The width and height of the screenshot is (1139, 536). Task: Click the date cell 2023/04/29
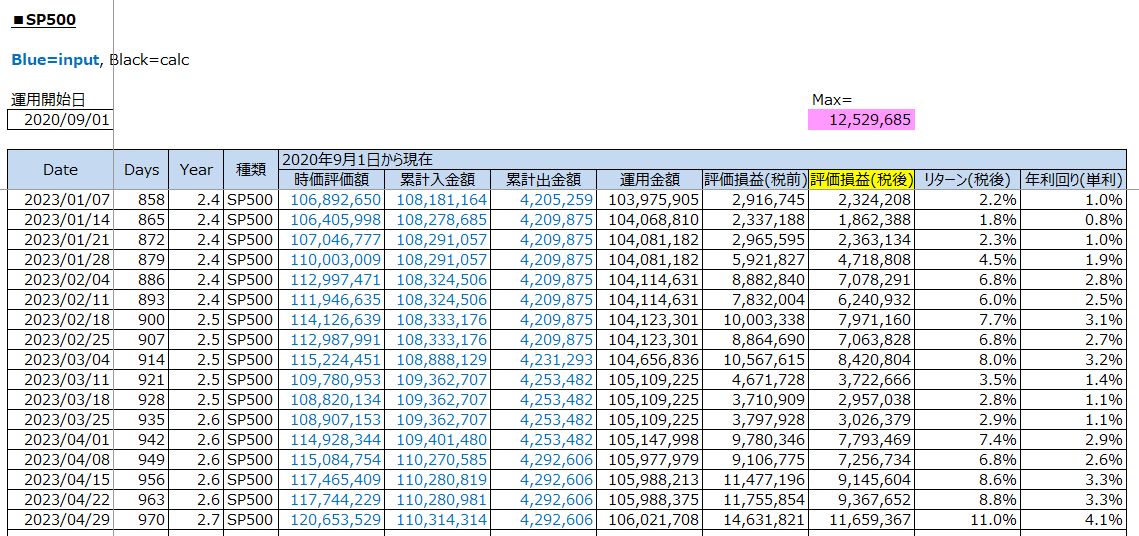coord(60,520)
